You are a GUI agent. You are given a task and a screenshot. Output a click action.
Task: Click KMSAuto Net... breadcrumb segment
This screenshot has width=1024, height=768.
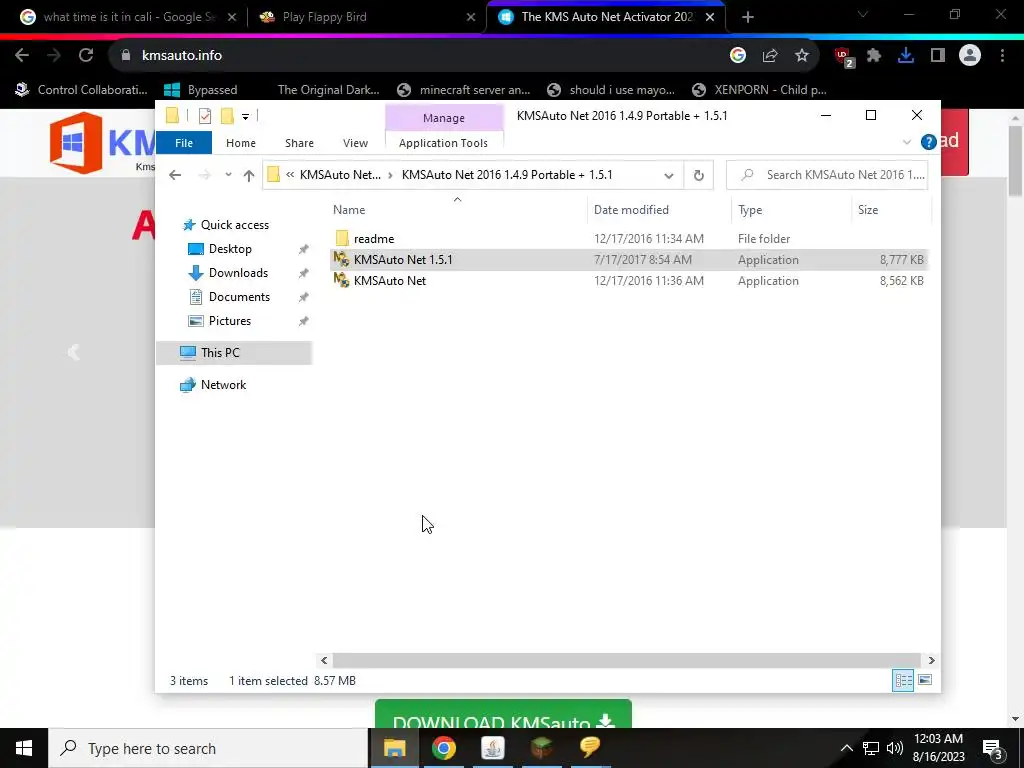(x=340, y=175)
